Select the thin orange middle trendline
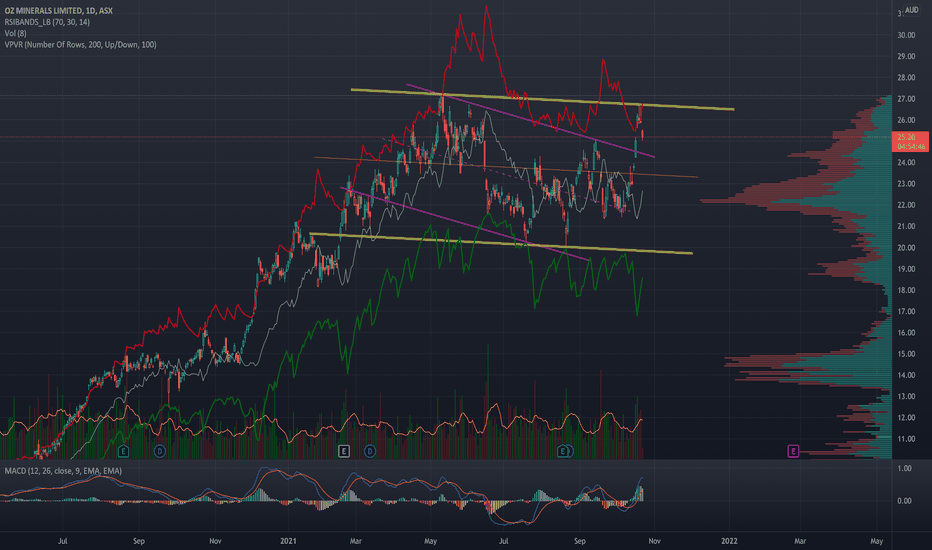The image size is (932, 550). coord(506,167)
